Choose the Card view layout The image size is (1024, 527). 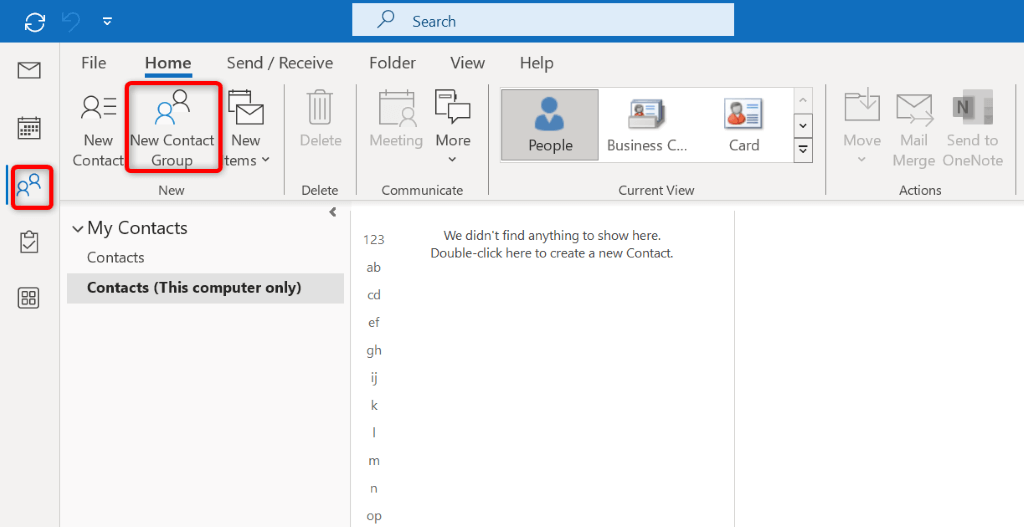click(x=743, y=126)
